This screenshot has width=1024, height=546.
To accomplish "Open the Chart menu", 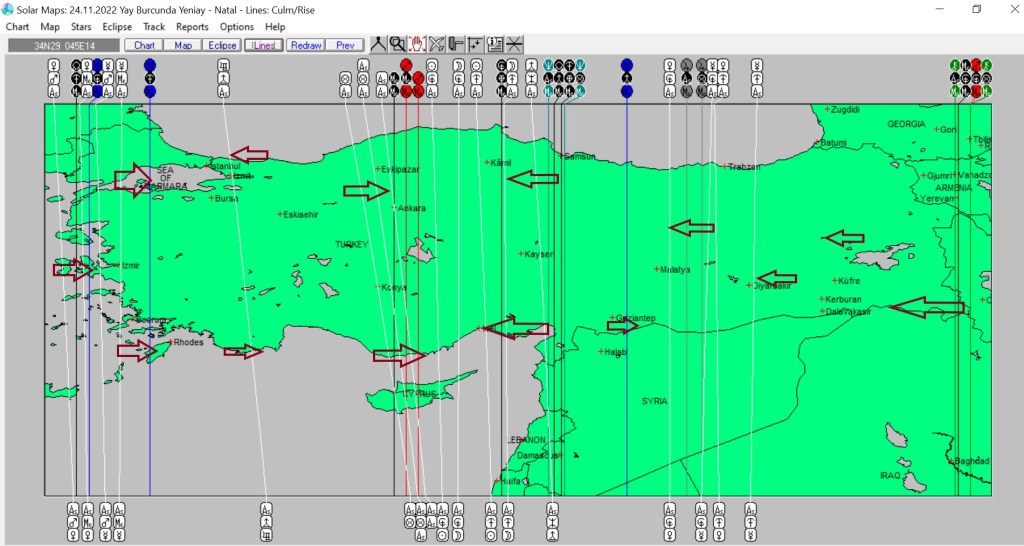I will [x=17, y=27].
